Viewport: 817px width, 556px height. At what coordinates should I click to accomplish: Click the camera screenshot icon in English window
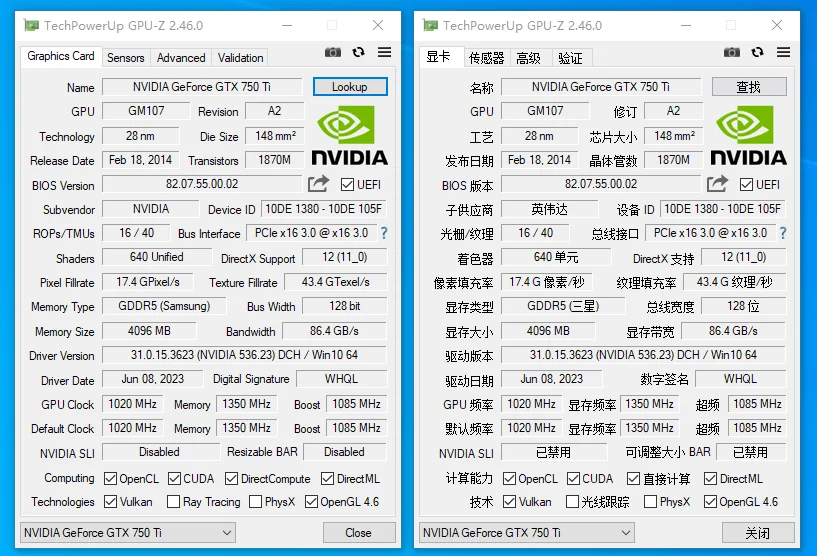point(333,53)
